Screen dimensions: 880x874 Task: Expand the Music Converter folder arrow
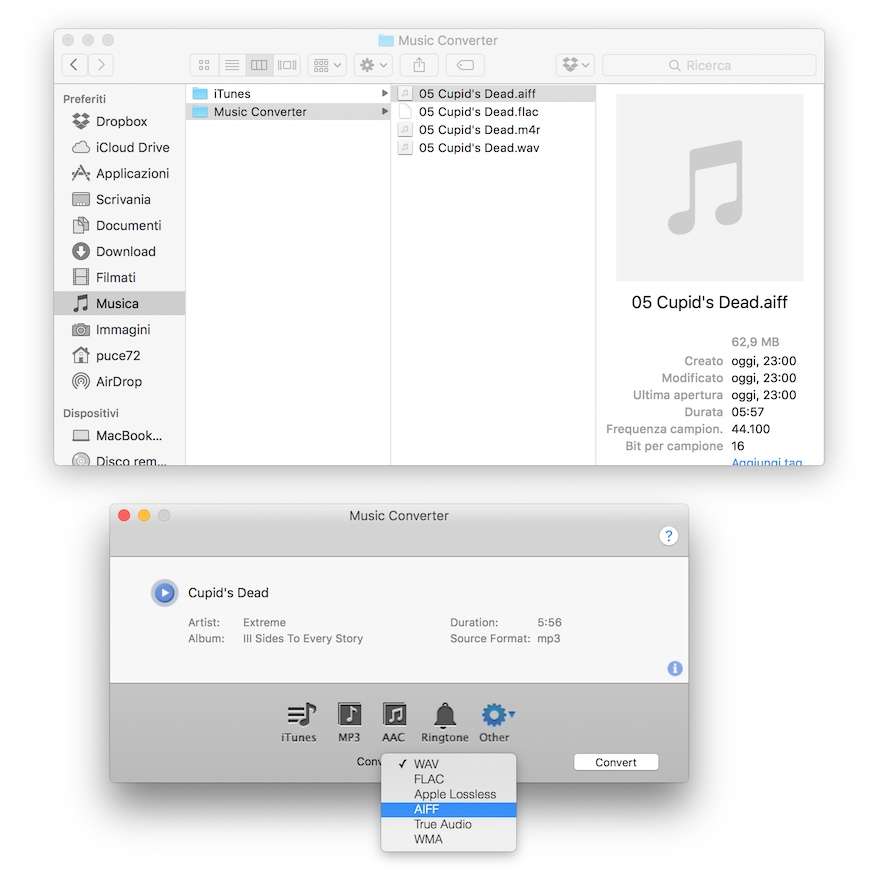(x=384, y=112)
